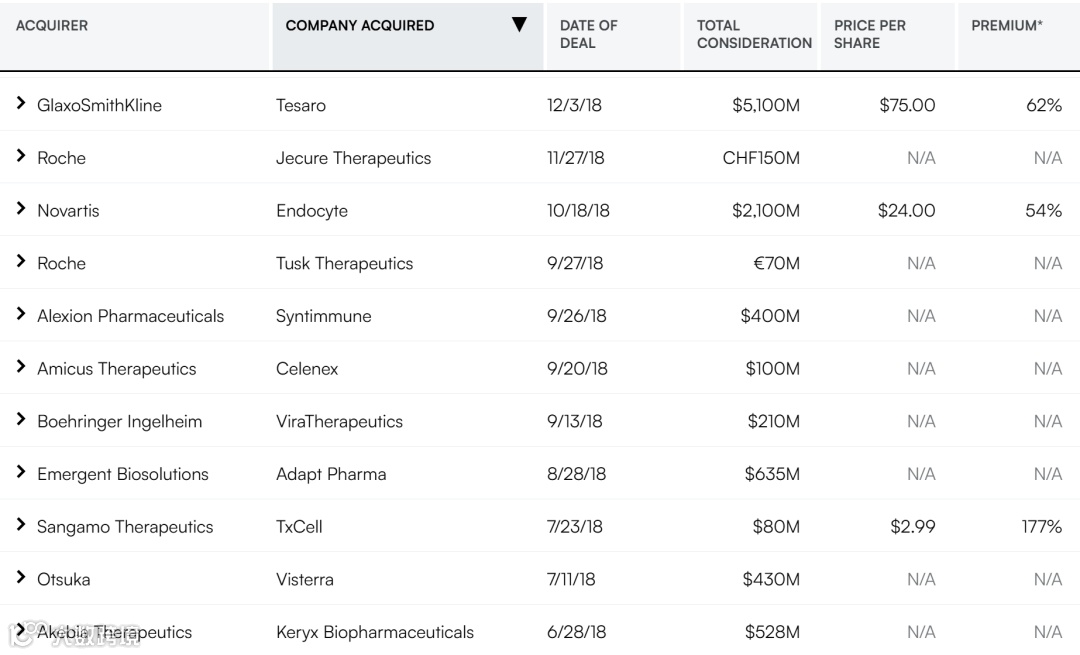Sort by the Premium column header
1080x655 pixels.
coord(1006,26)
